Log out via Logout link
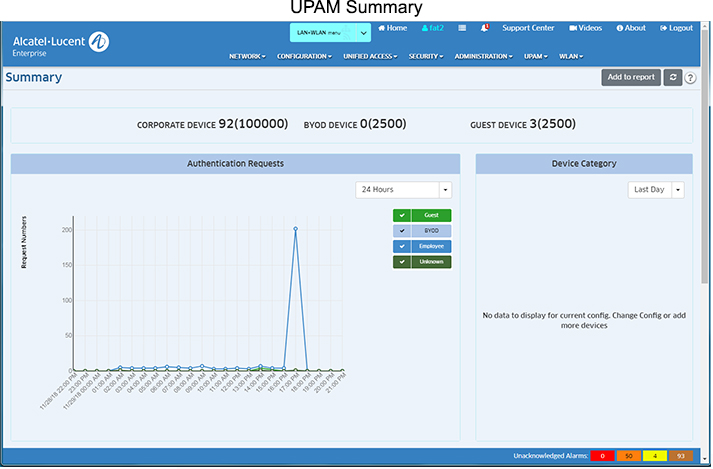The height and width of the screenshot is (469, 713). 676,28
